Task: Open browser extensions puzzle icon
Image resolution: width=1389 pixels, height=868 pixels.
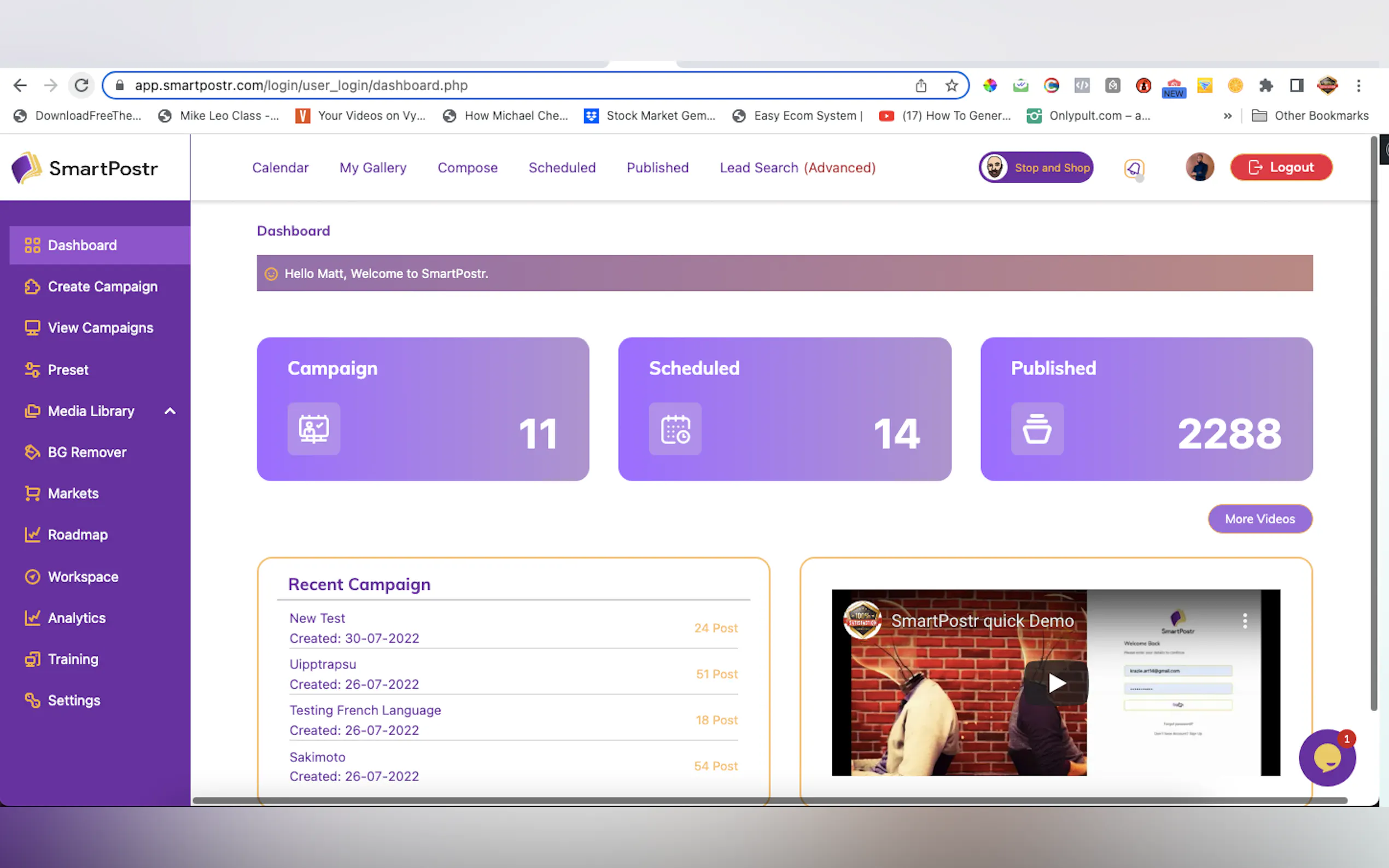Action: 1265,85
